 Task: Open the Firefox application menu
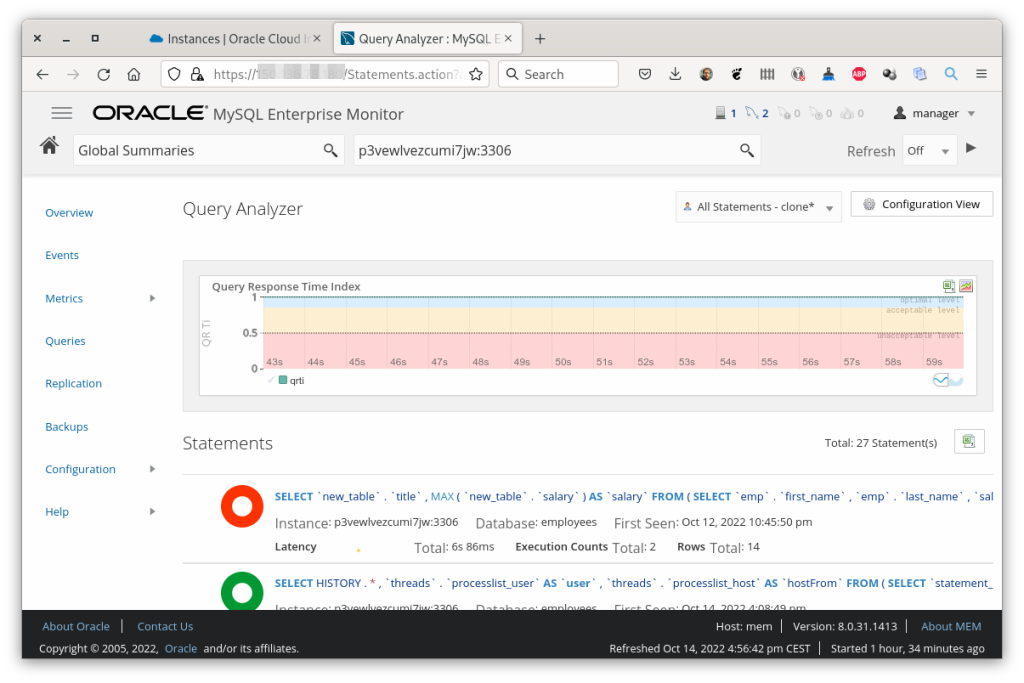tap(981, 74)
